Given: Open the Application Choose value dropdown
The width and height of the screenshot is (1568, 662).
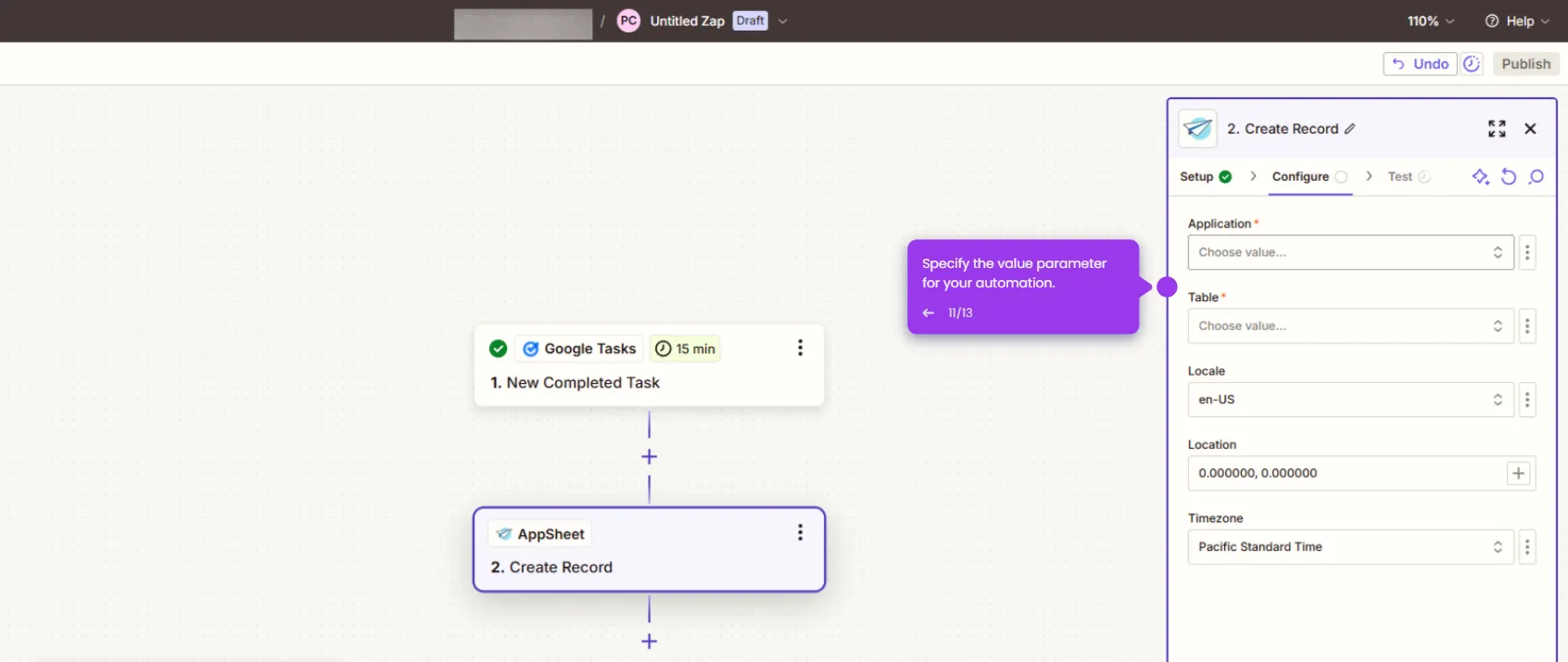Looking at the screenshot, I should (x=1350, y=252).
